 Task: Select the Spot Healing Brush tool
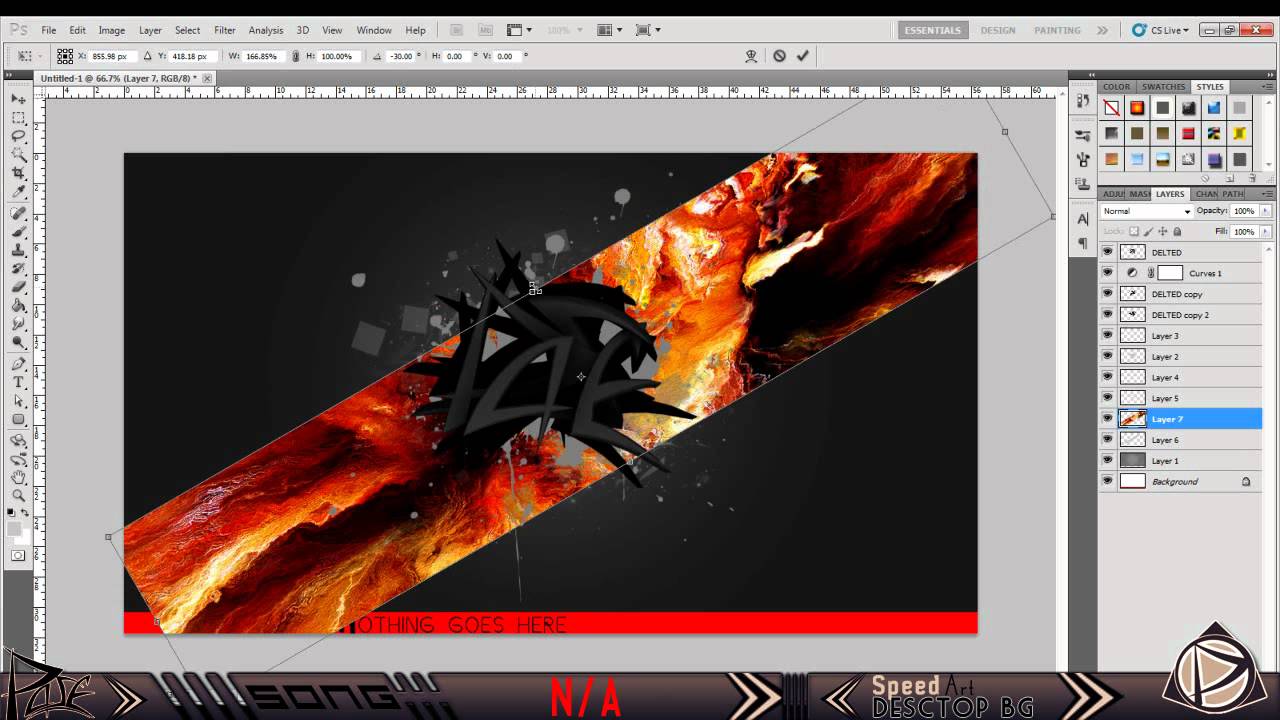[18, 213]
